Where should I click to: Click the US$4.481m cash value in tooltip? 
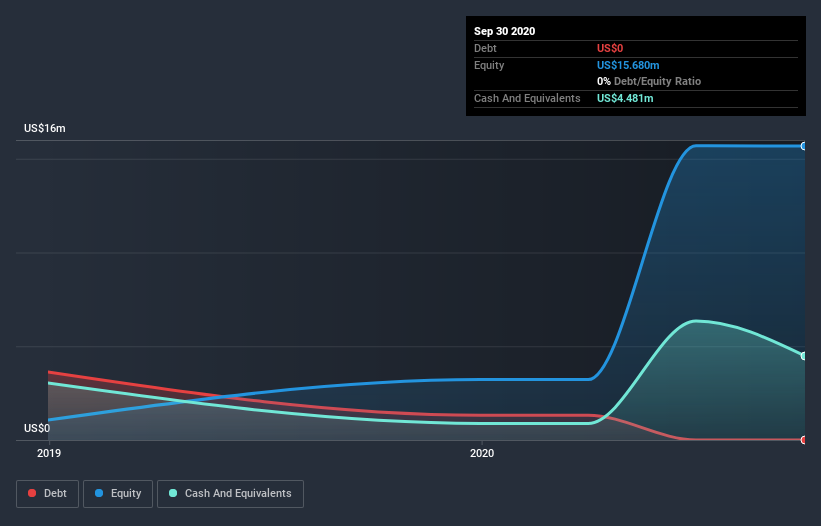625,98
